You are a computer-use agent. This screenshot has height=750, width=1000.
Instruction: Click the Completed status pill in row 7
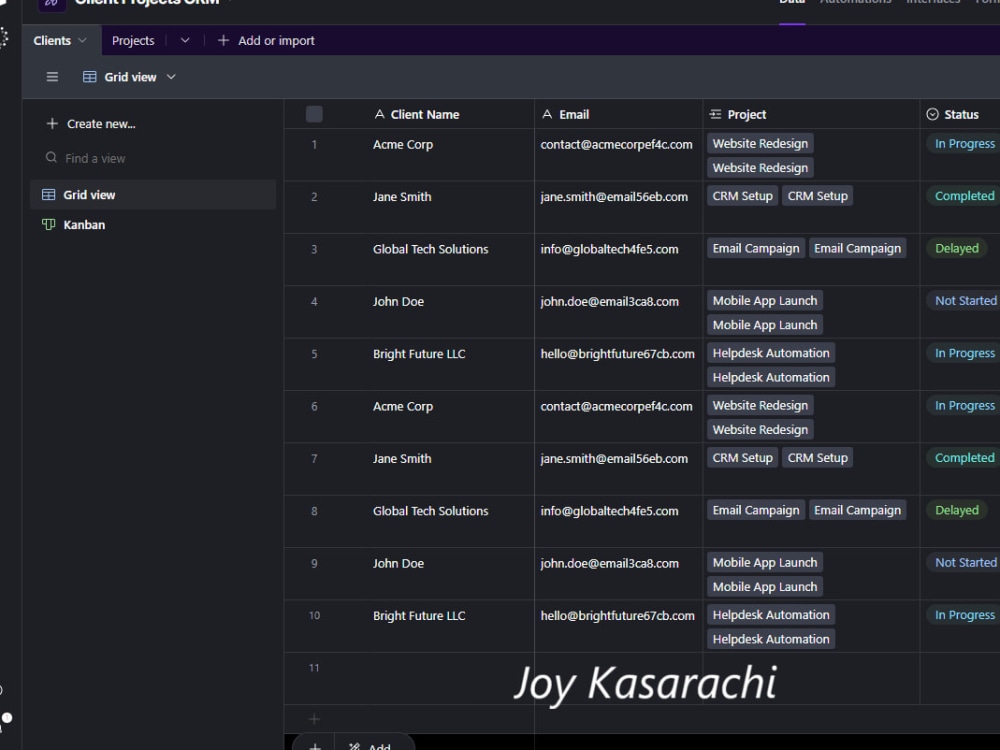[964, 457]
